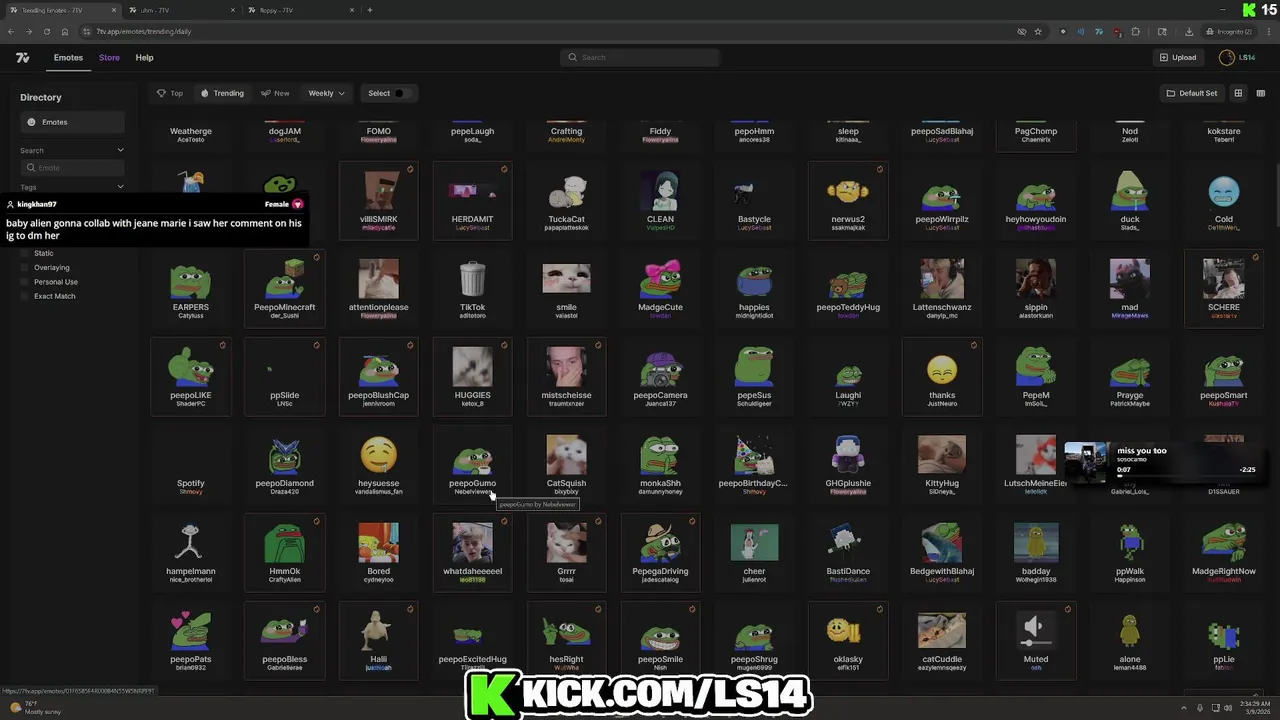
Task: Focus the top Search bar
Action: pos(640,57)
